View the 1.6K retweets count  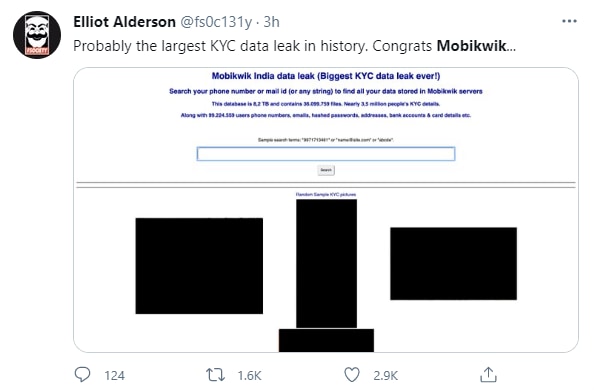point(249,375)
